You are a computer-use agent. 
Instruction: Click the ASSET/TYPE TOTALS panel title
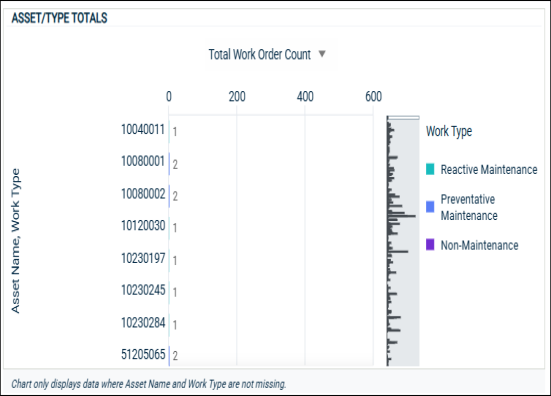59,18
